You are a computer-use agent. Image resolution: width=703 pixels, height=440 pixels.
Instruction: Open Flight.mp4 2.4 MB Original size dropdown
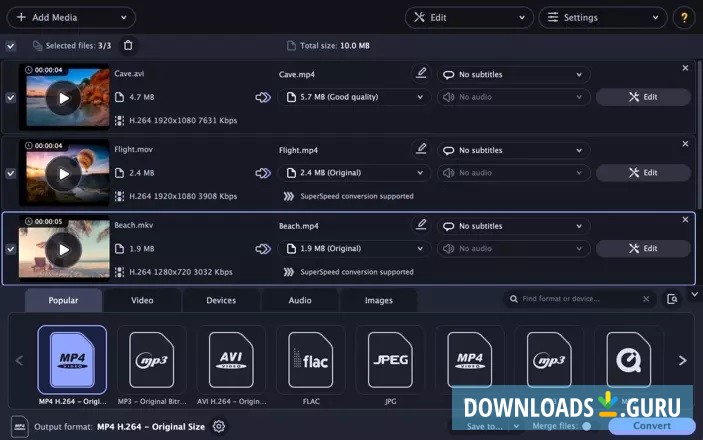tap(354, 173)
